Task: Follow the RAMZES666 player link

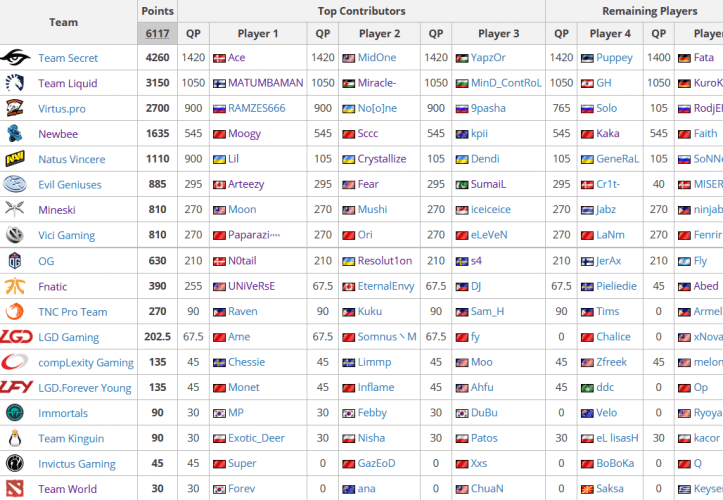Action: 256,109
